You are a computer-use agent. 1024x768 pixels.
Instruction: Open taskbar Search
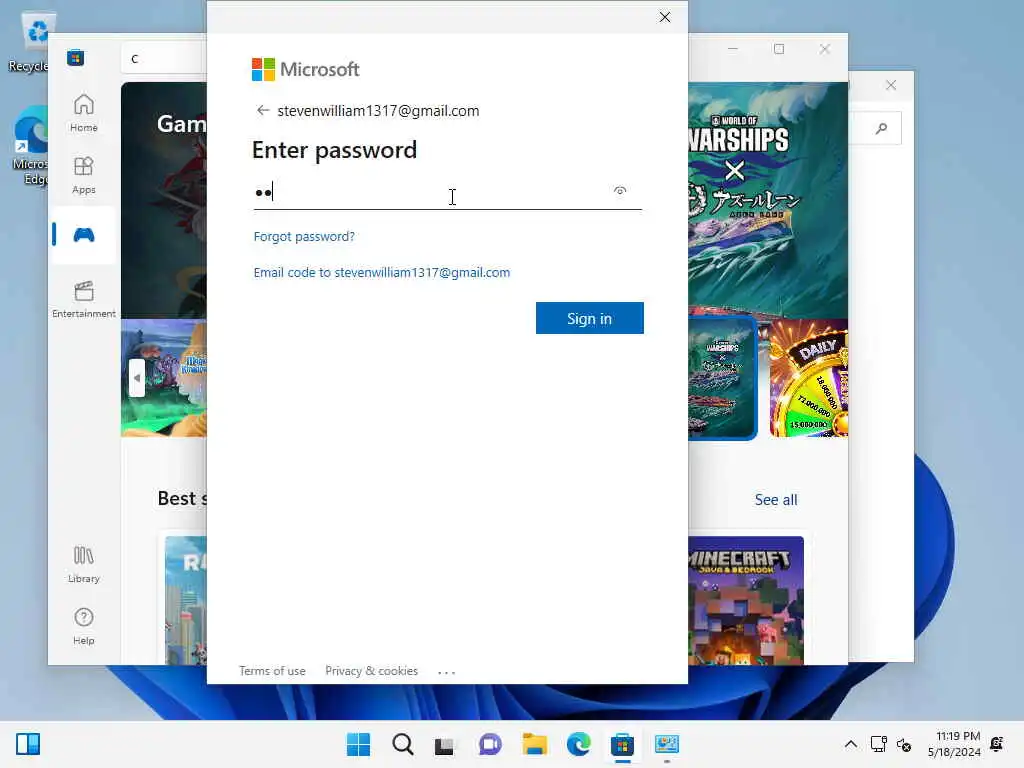(403, 744)
